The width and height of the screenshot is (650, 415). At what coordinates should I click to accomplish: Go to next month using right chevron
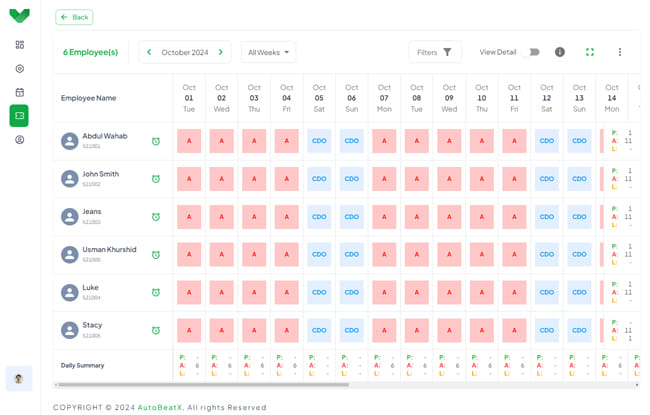click(x=221, y=52)
